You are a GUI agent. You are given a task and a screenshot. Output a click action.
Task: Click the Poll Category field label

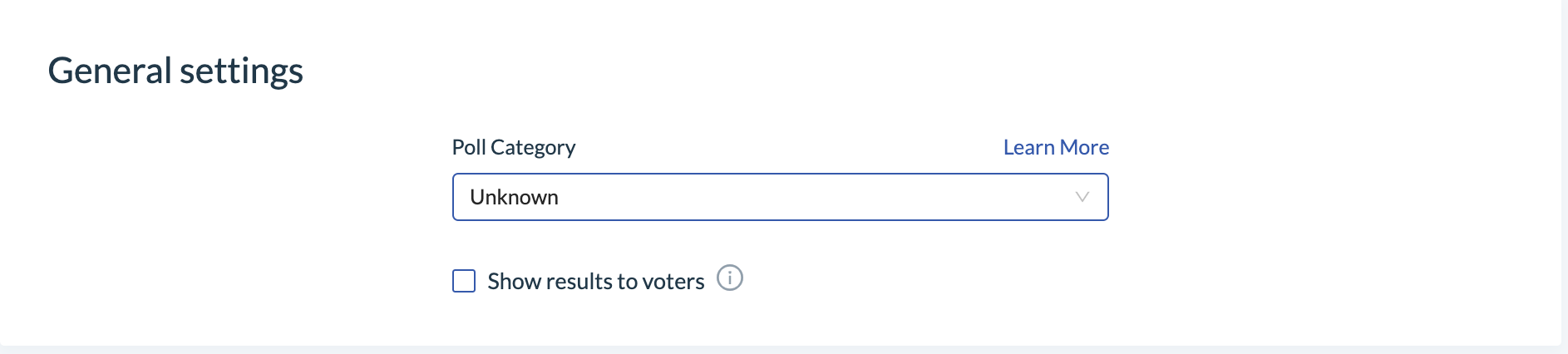tap(514, 148)
